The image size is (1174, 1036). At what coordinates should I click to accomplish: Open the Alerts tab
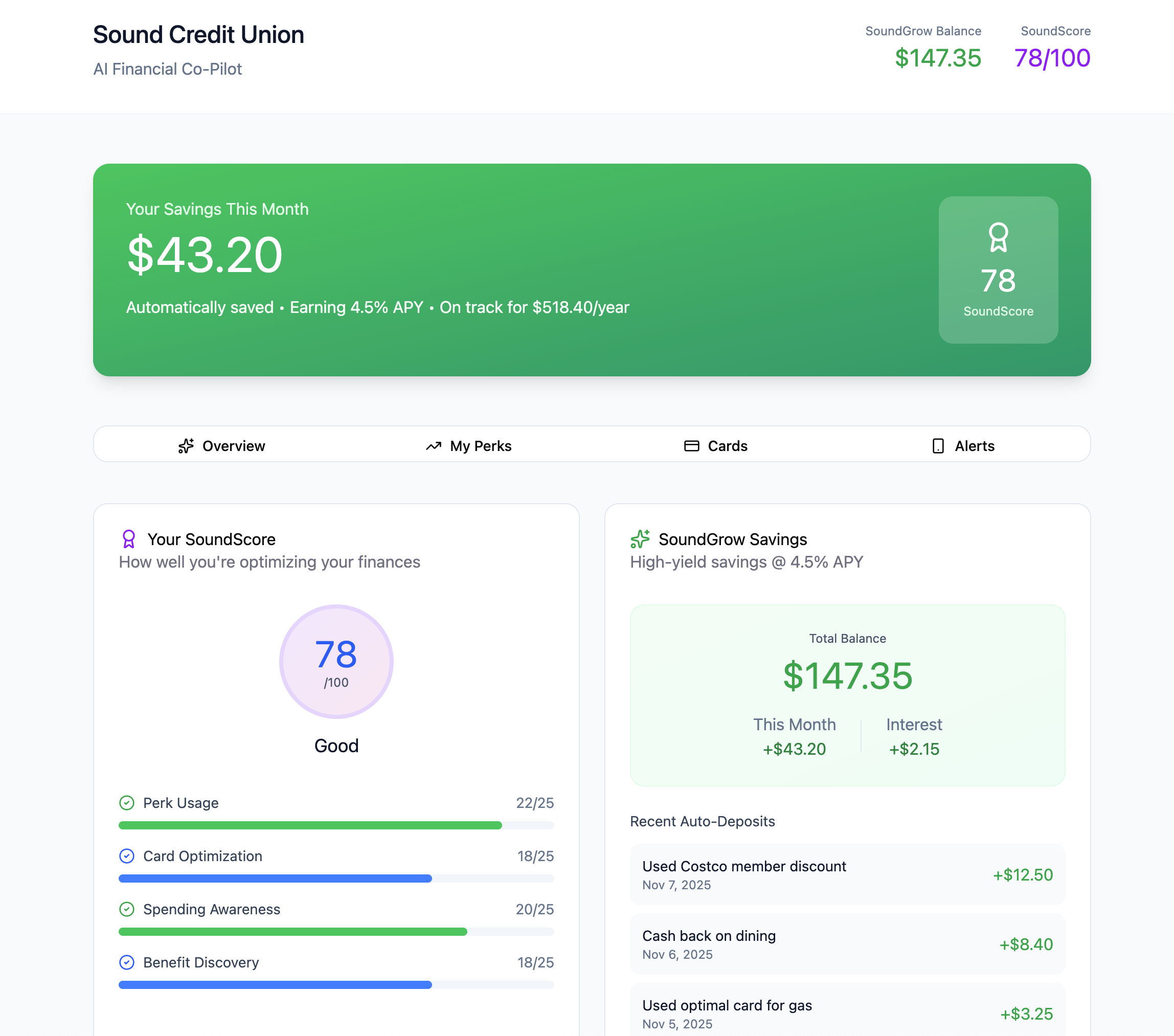pos(963,446)
